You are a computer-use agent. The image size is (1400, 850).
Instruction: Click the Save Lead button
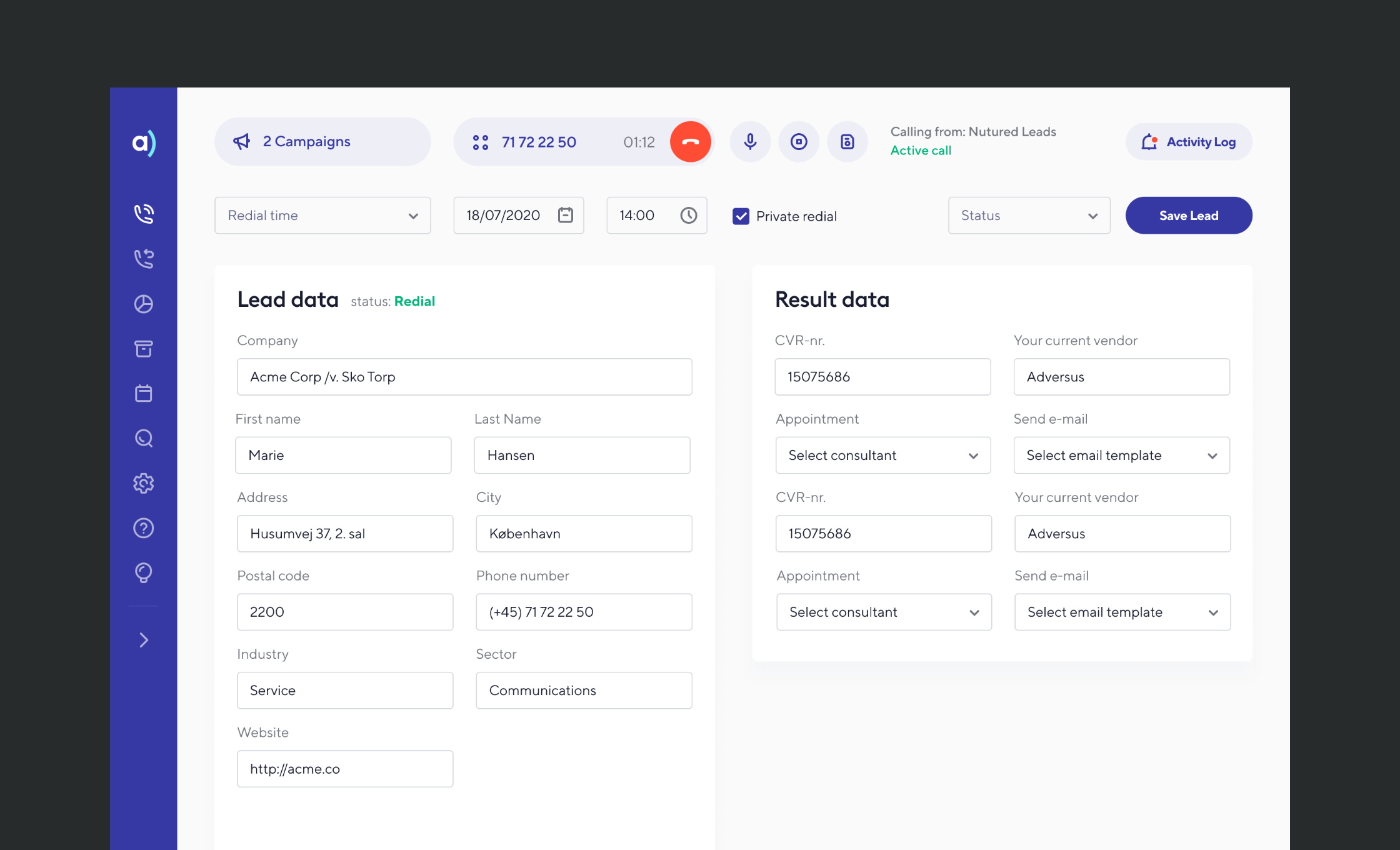click(x=1189, y=216)
